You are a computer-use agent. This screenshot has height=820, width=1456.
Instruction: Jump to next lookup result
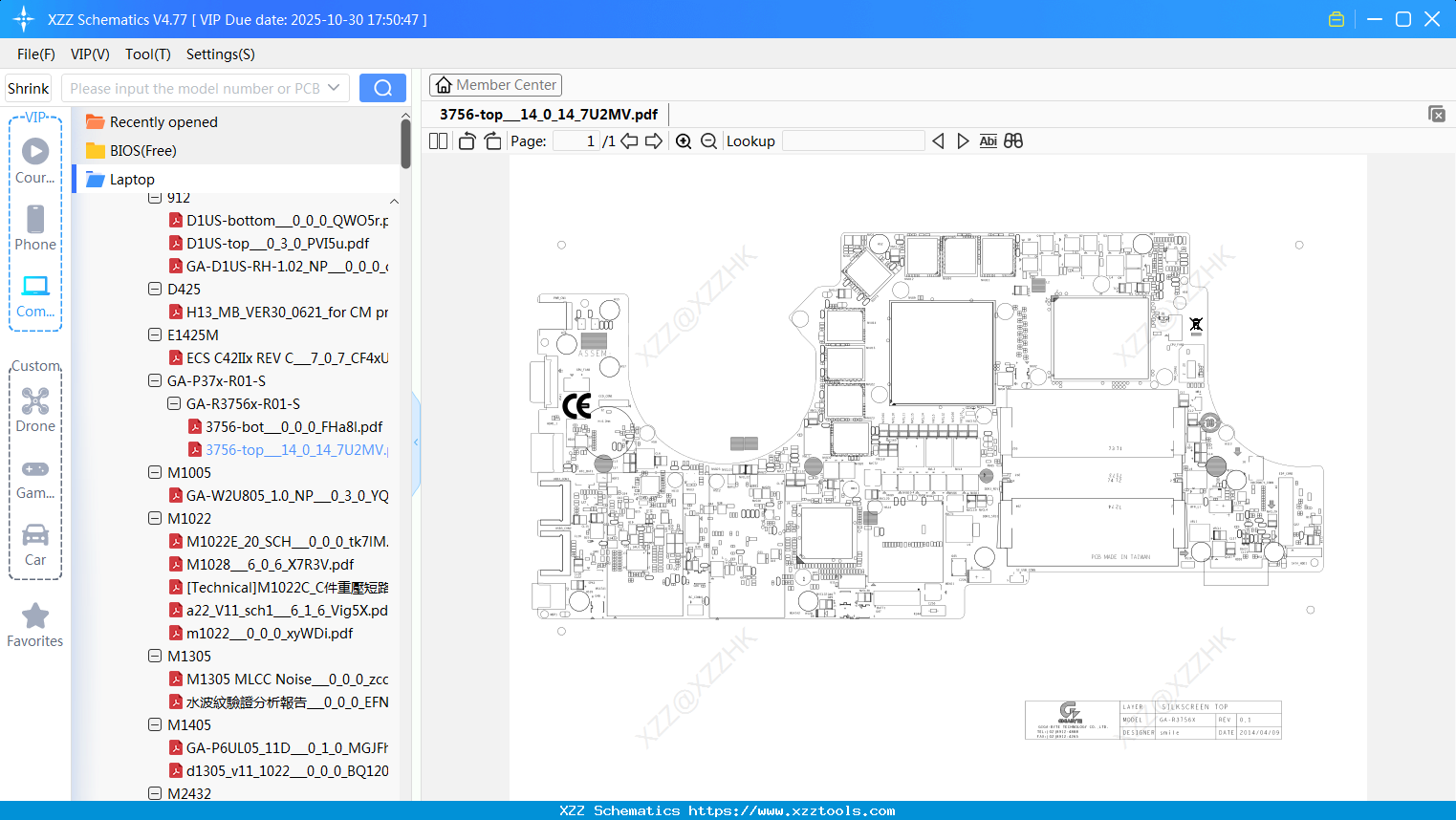click(963, 141)
